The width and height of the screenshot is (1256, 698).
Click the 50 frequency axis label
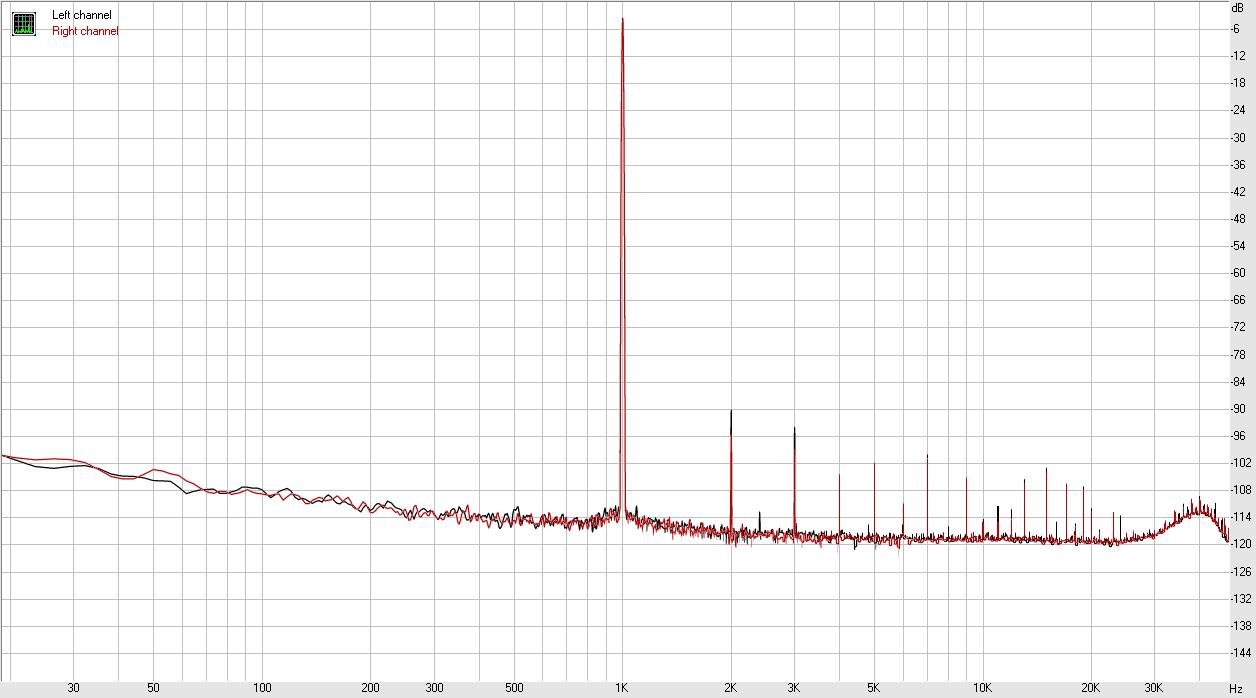point(153,688)
